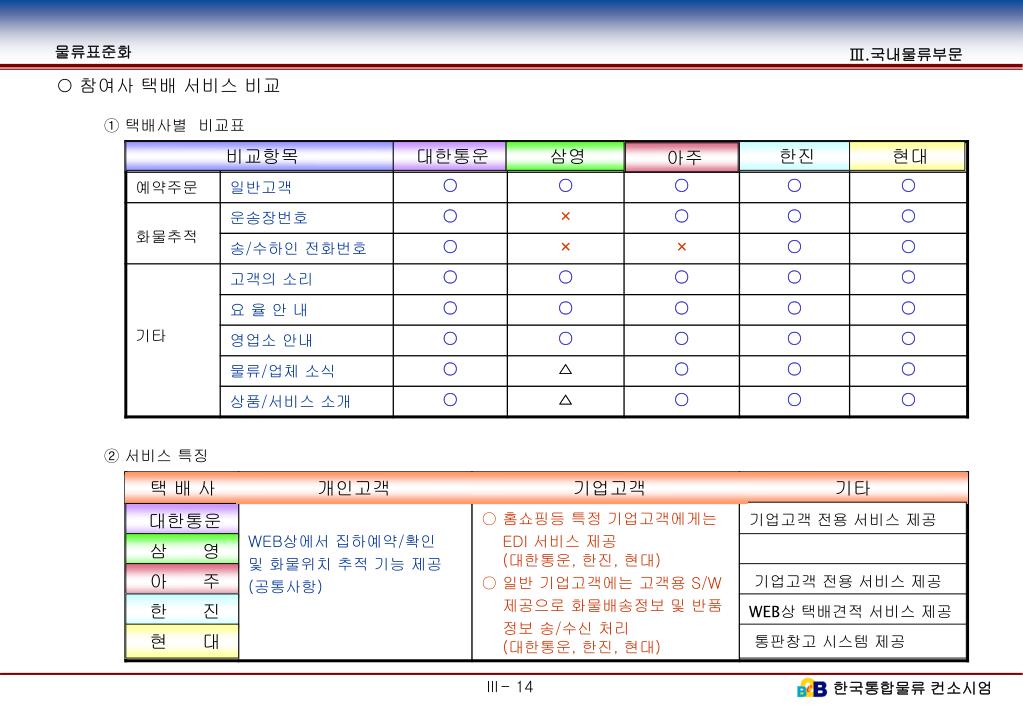
Task: Click the circle for 삼영 일반고객
Action: pos(566,185)
